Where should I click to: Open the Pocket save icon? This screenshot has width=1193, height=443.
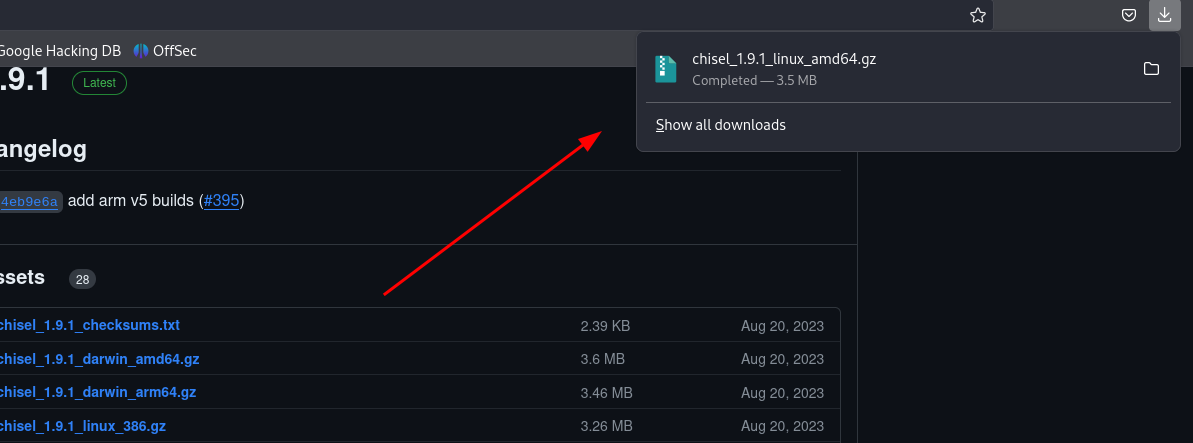point(1130,15)
